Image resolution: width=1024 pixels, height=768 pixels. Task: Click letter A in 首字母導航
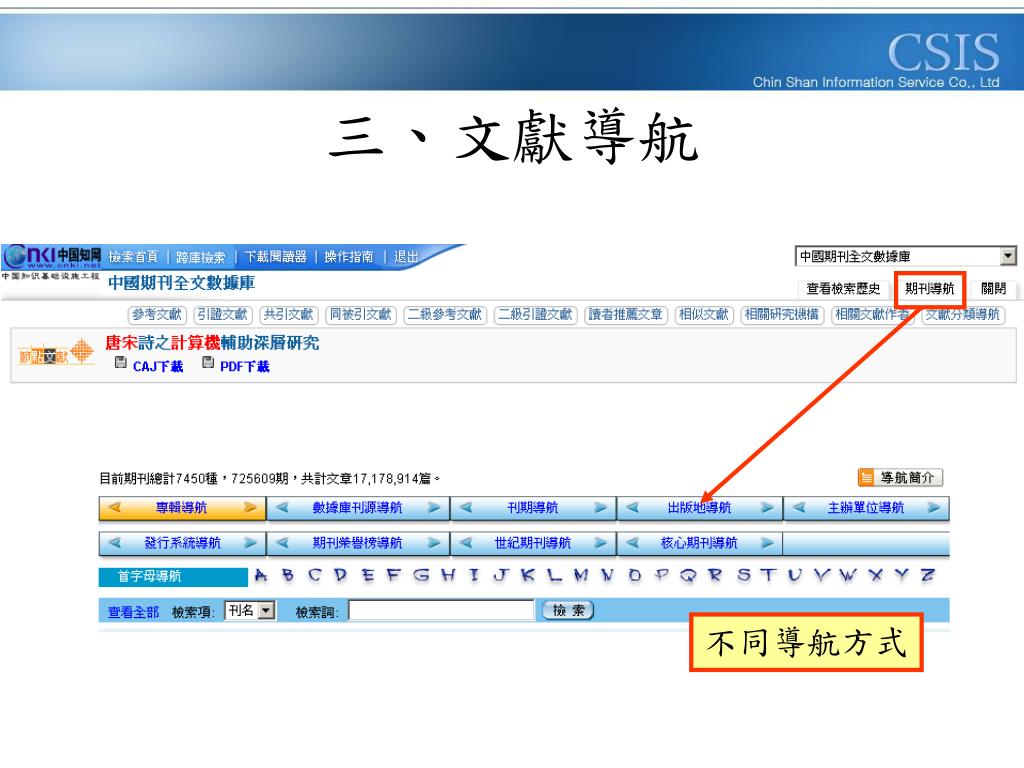[261, 576]
